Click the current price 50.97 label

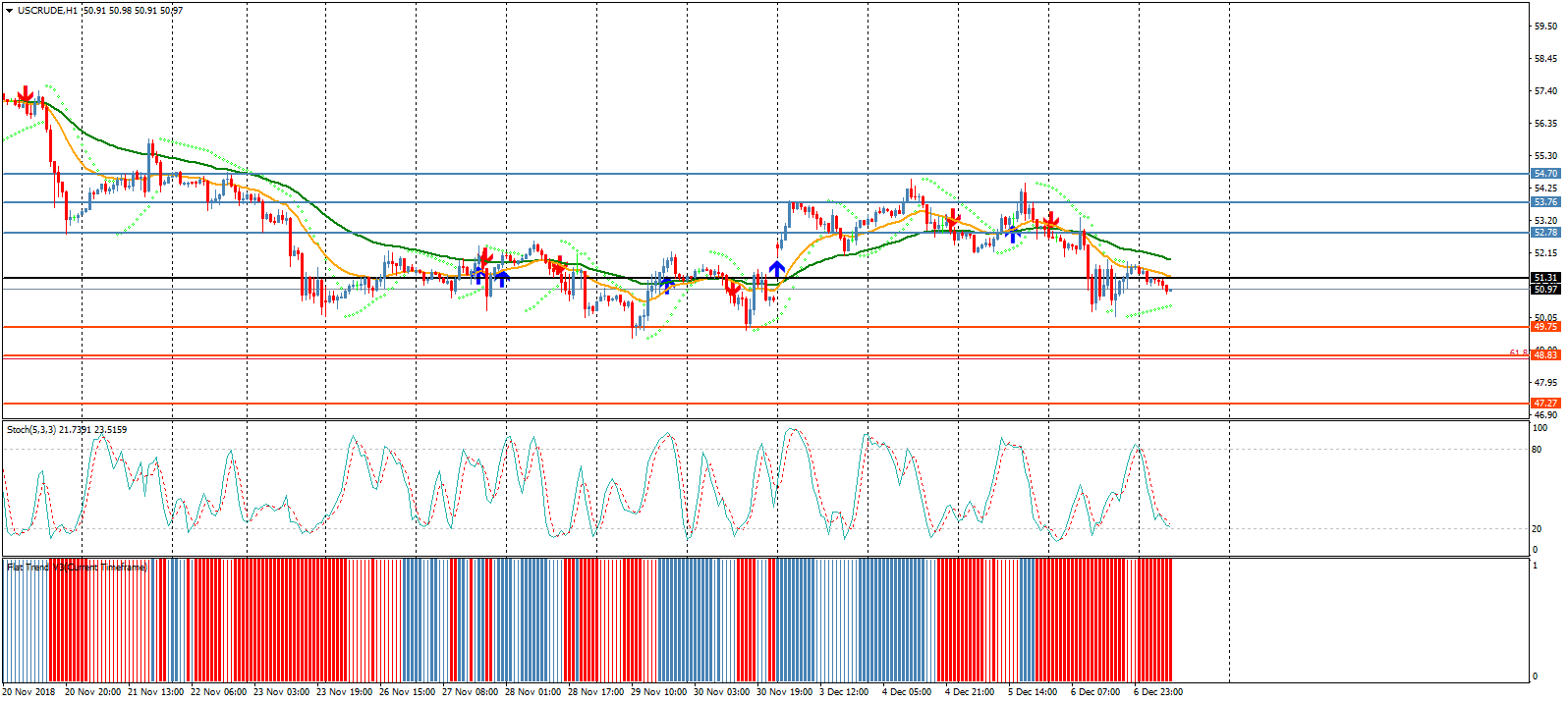[1545, 289]
